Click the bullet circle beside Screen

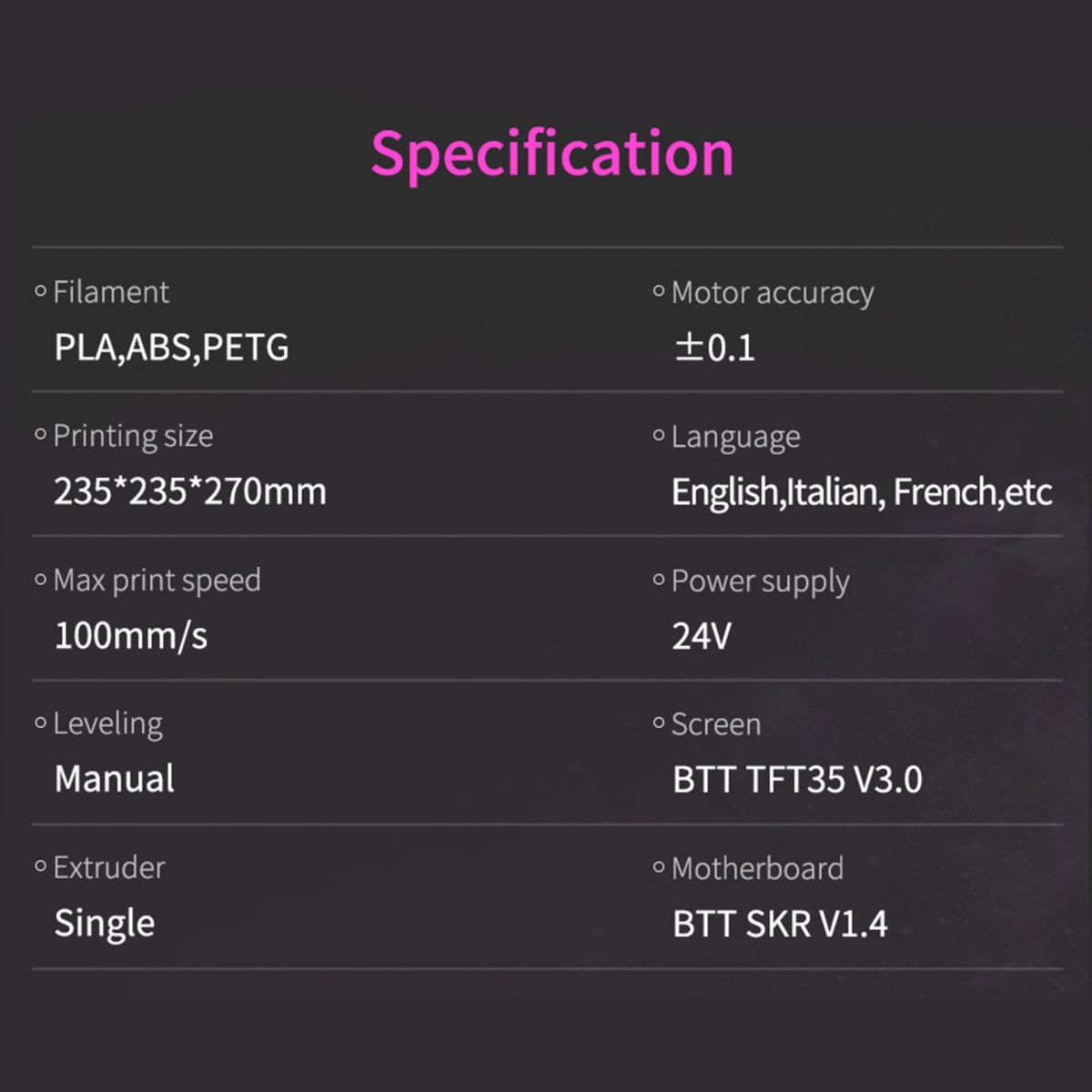[x=659, y=724]
